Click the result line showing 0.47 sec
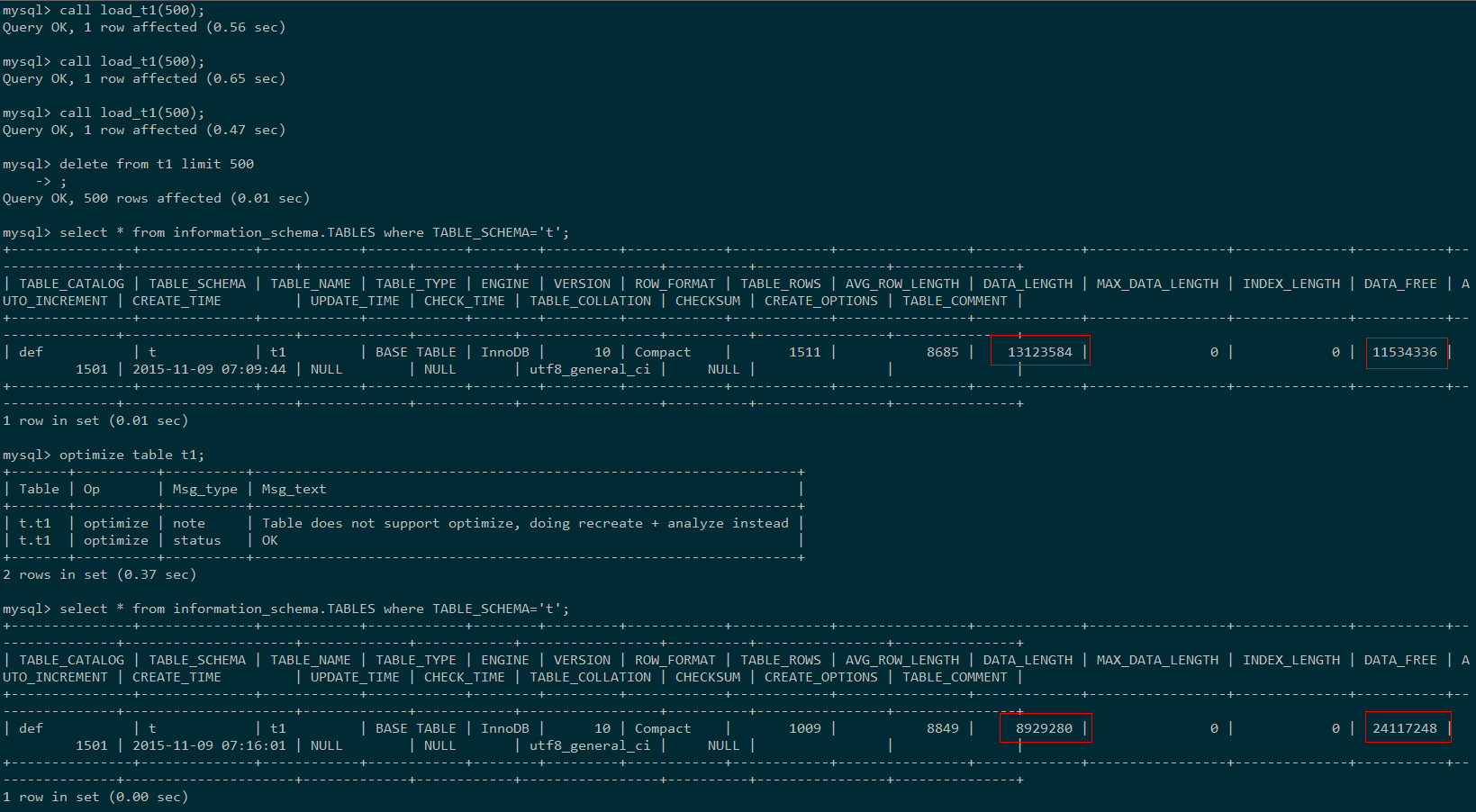Image resolution: width=1476 pixels, height=812 pixels. pyautogui.click(x=144, y=131)
